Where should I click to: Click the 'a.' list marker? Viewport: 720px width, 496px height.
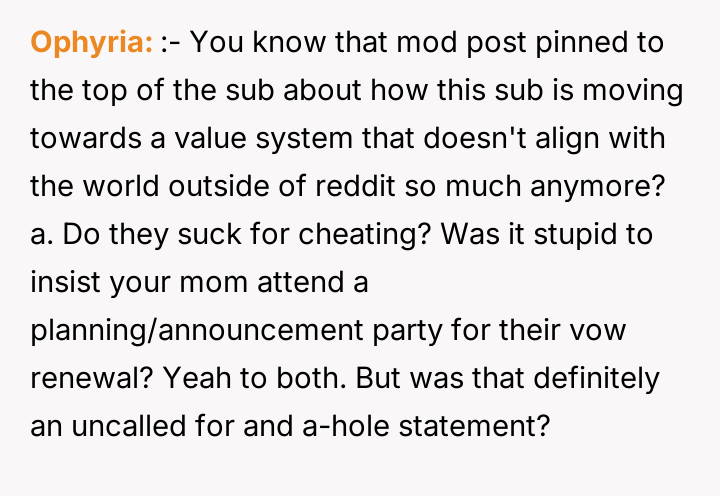42,235
